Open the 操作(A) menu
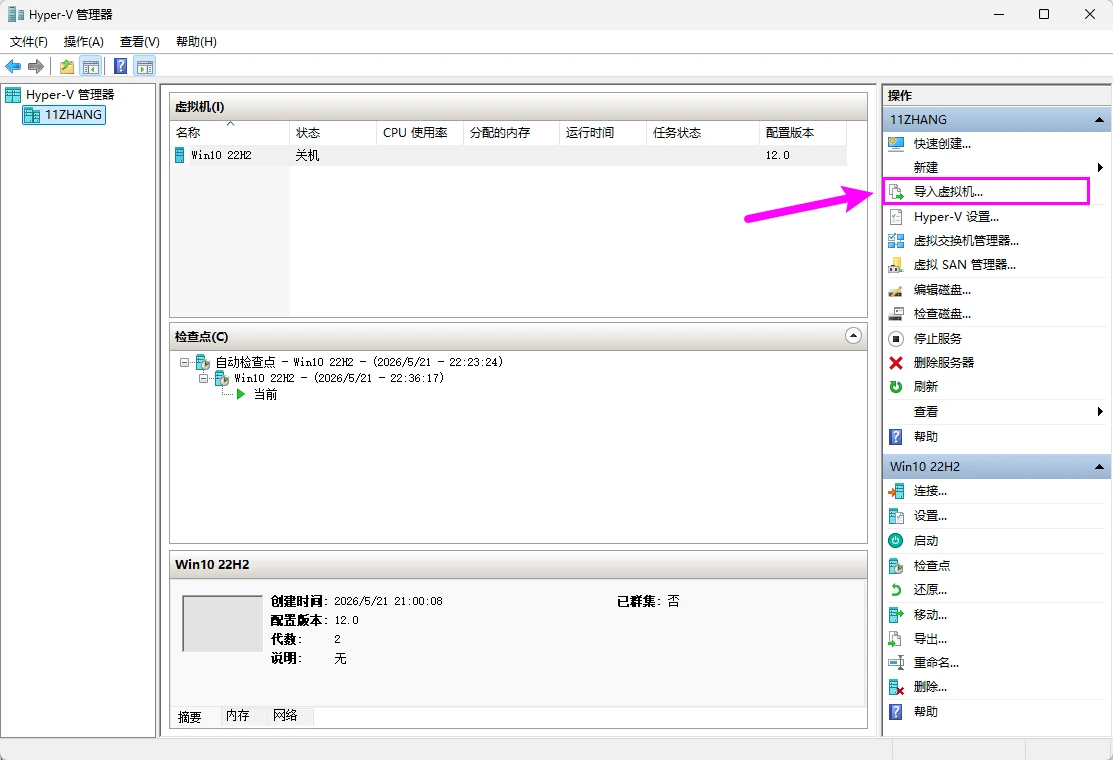 [84, 42]
